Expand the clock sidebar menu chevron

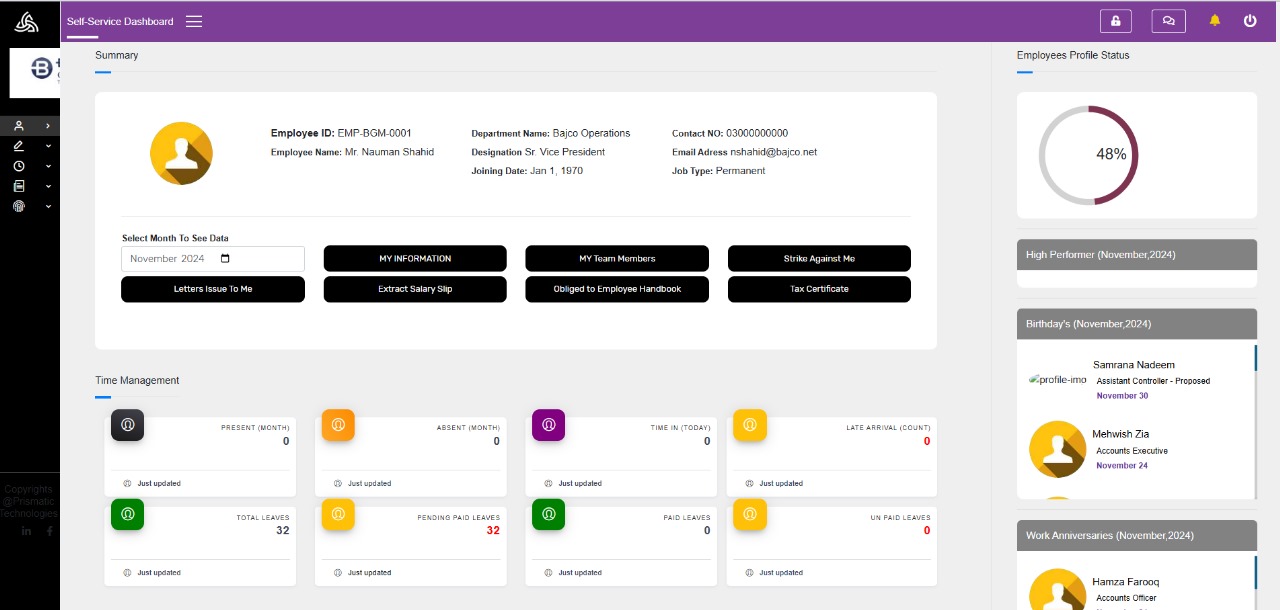coord(48,166)
